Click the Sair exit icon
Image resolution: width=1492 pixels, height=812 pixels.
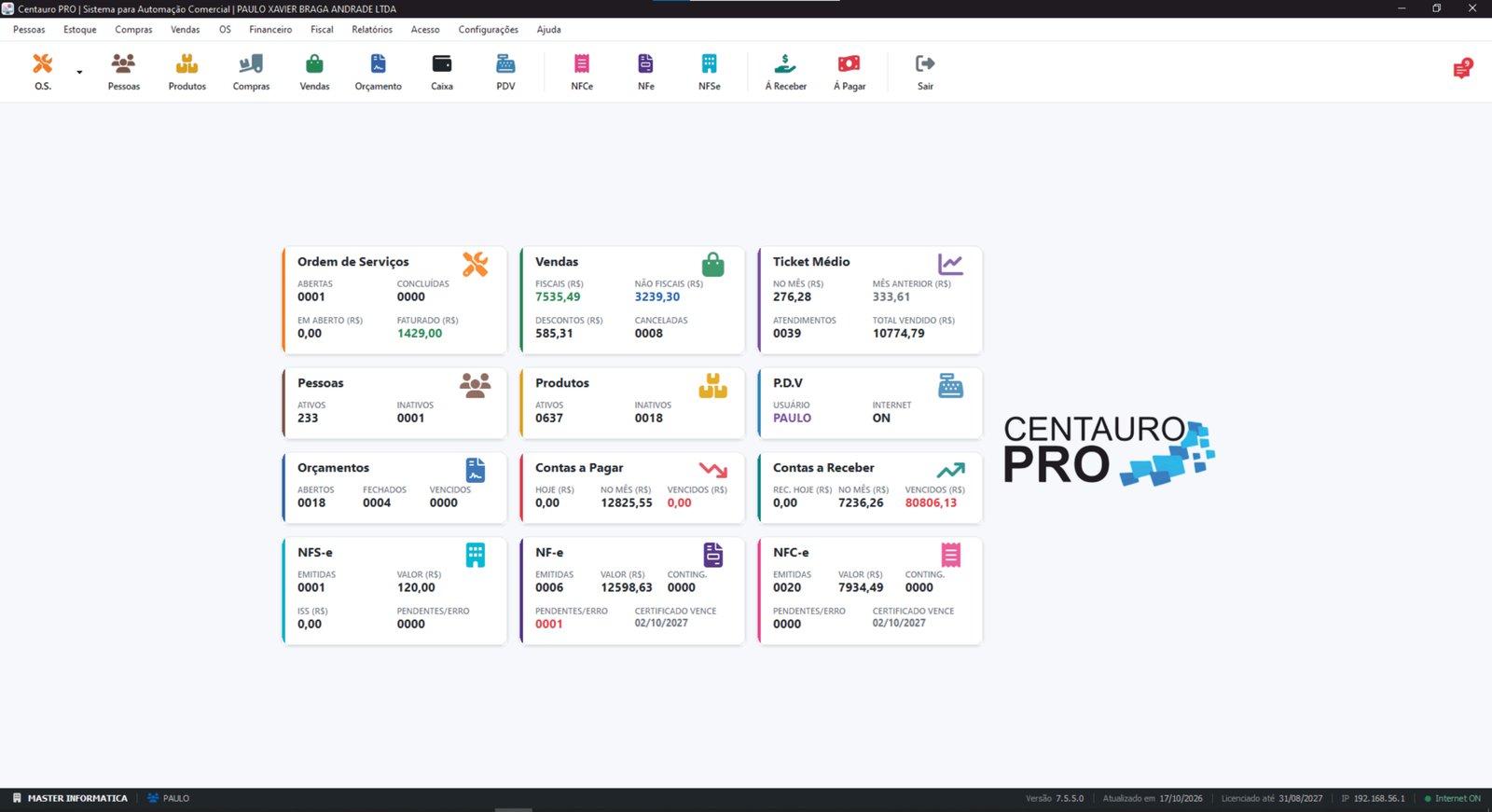[925, 72]
